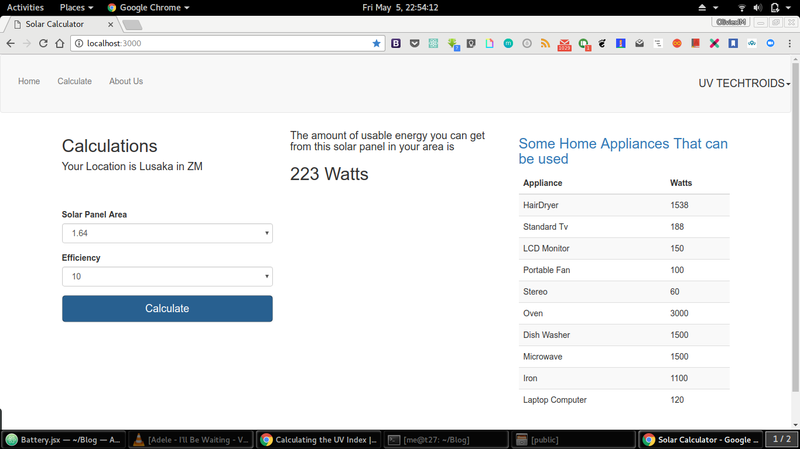
Task: Open the RSS feed extension icon
Action: [x=545, y=44]
